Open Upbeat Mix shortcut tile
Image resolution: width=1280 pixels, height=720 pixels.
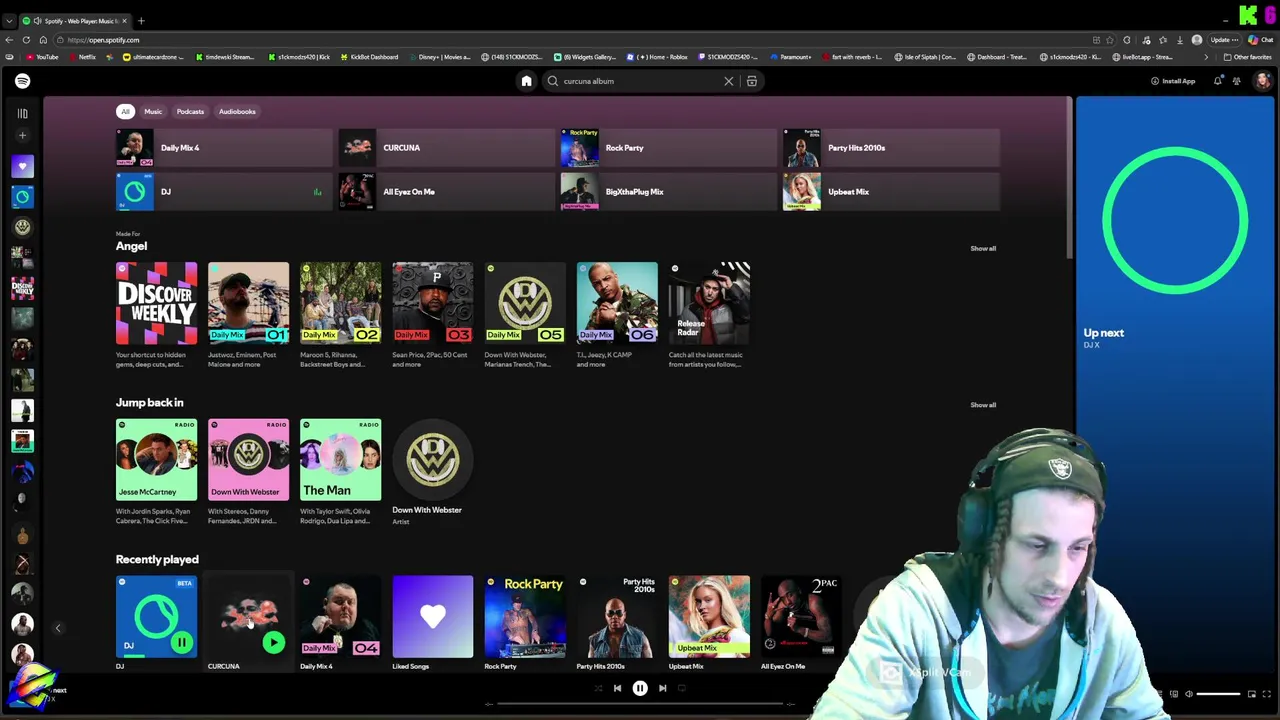891,192
